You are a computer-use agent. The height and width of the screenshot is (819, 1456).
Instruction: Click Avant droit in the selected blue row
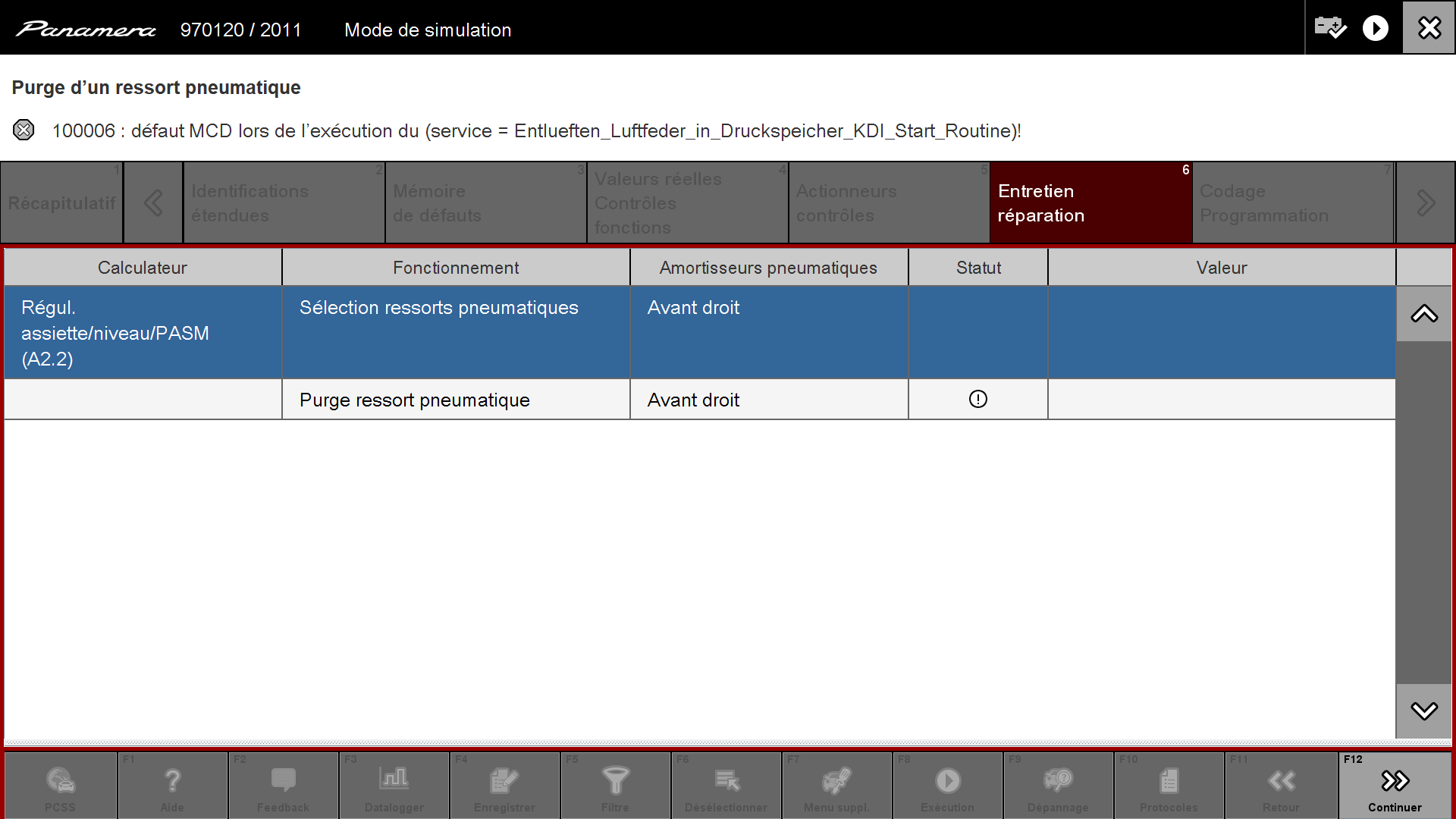(769, 332)
